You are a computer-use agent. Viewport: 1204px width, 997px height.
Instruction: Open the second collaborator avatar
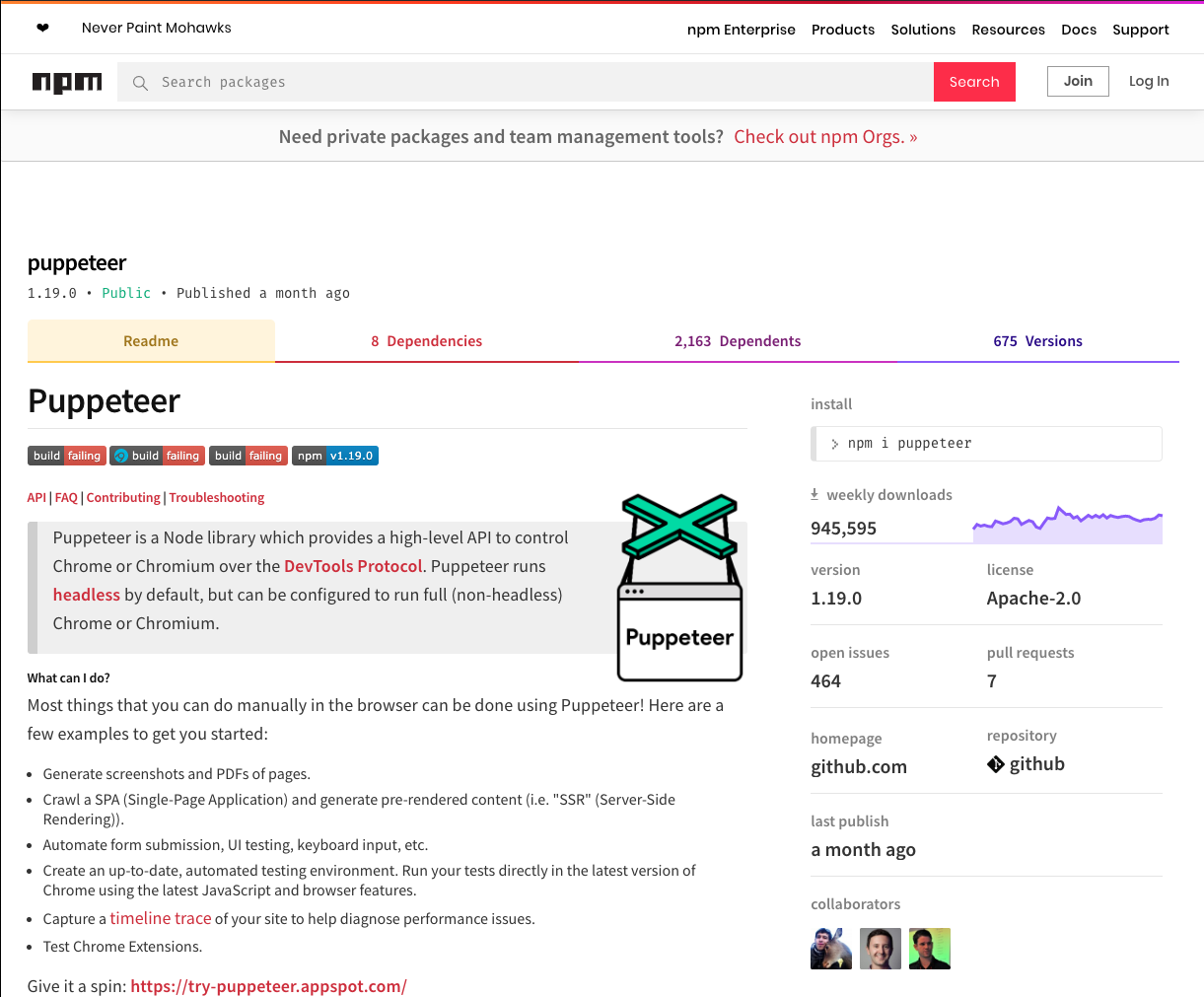(881, 949)
